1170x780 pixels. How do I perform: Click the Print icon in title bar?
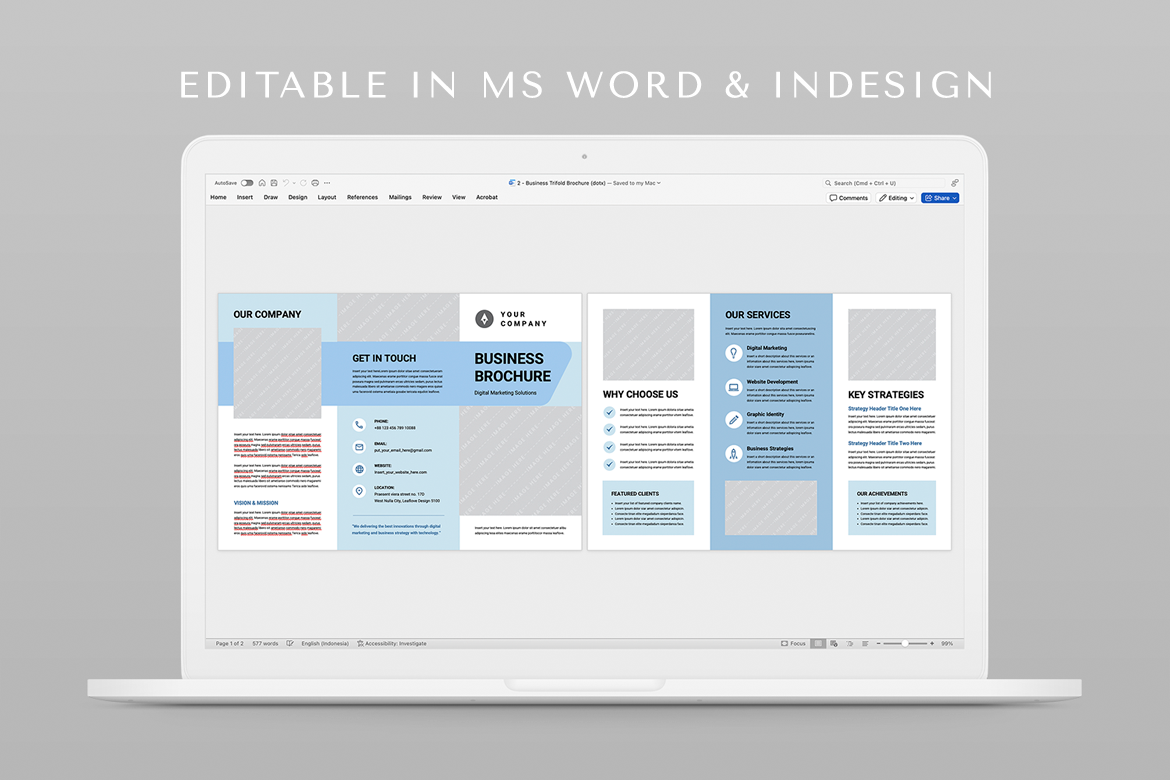(x=315, y=183)
